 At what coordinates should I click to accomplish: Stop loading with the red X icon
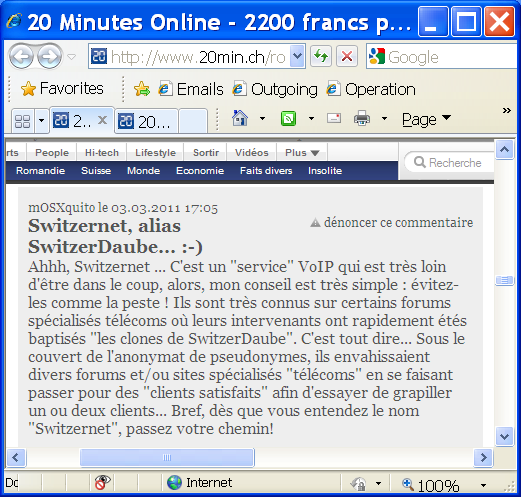347,56
